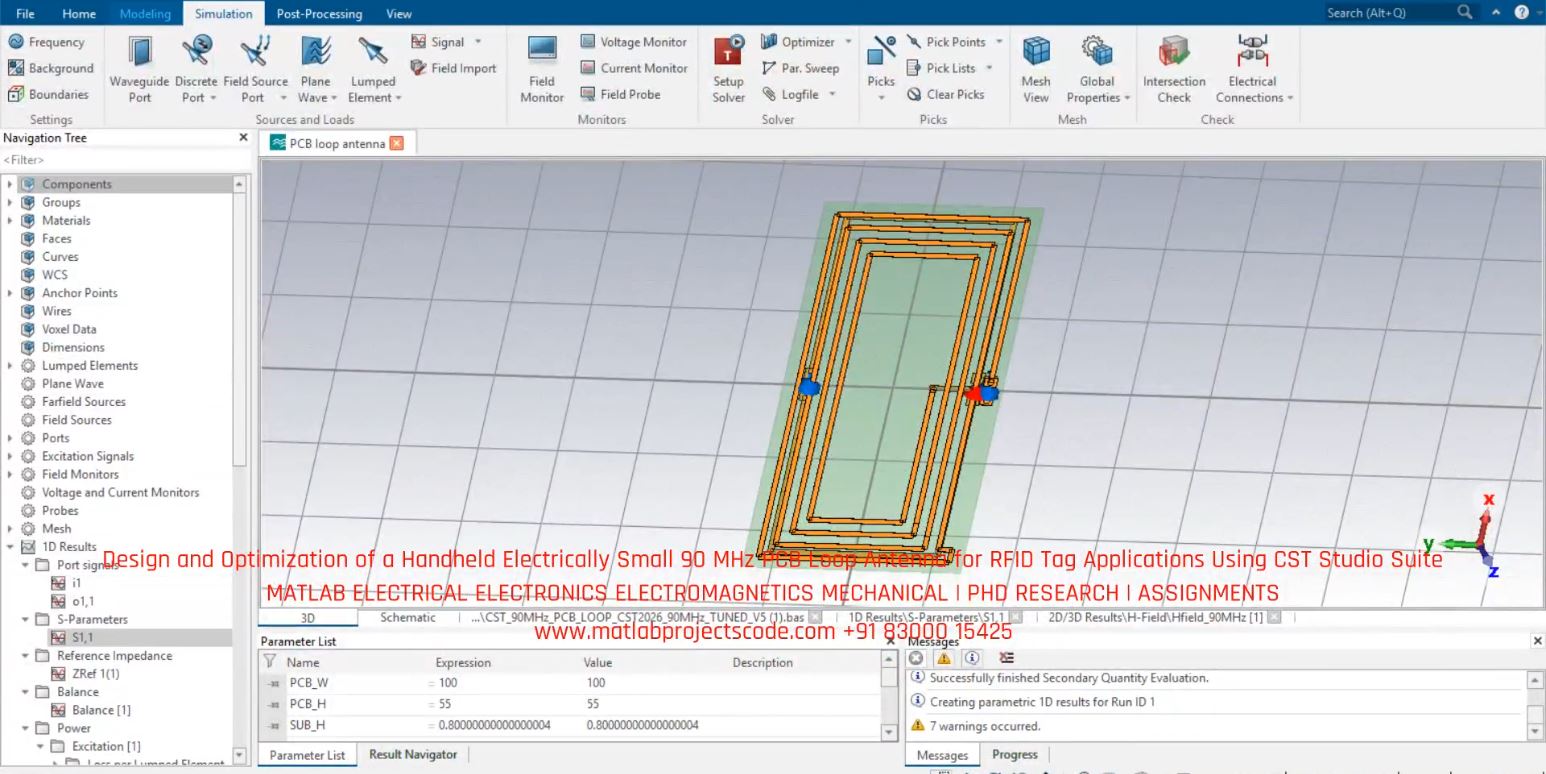Open Mesh View
The height and width of the screenshot is (774, 1546).
(x=1036, y=69)
